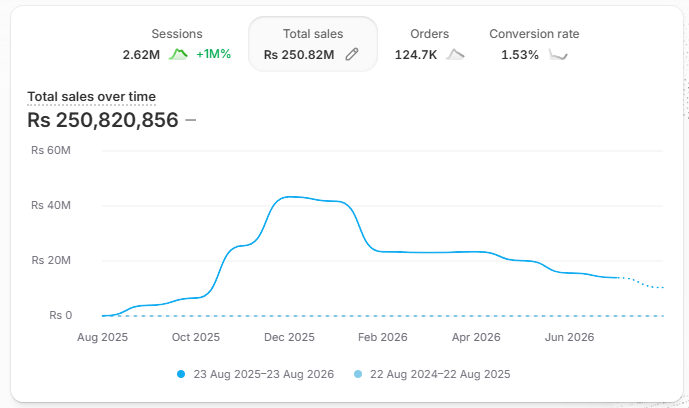Click the green Sessions sparkline icon

pos(178,54)
